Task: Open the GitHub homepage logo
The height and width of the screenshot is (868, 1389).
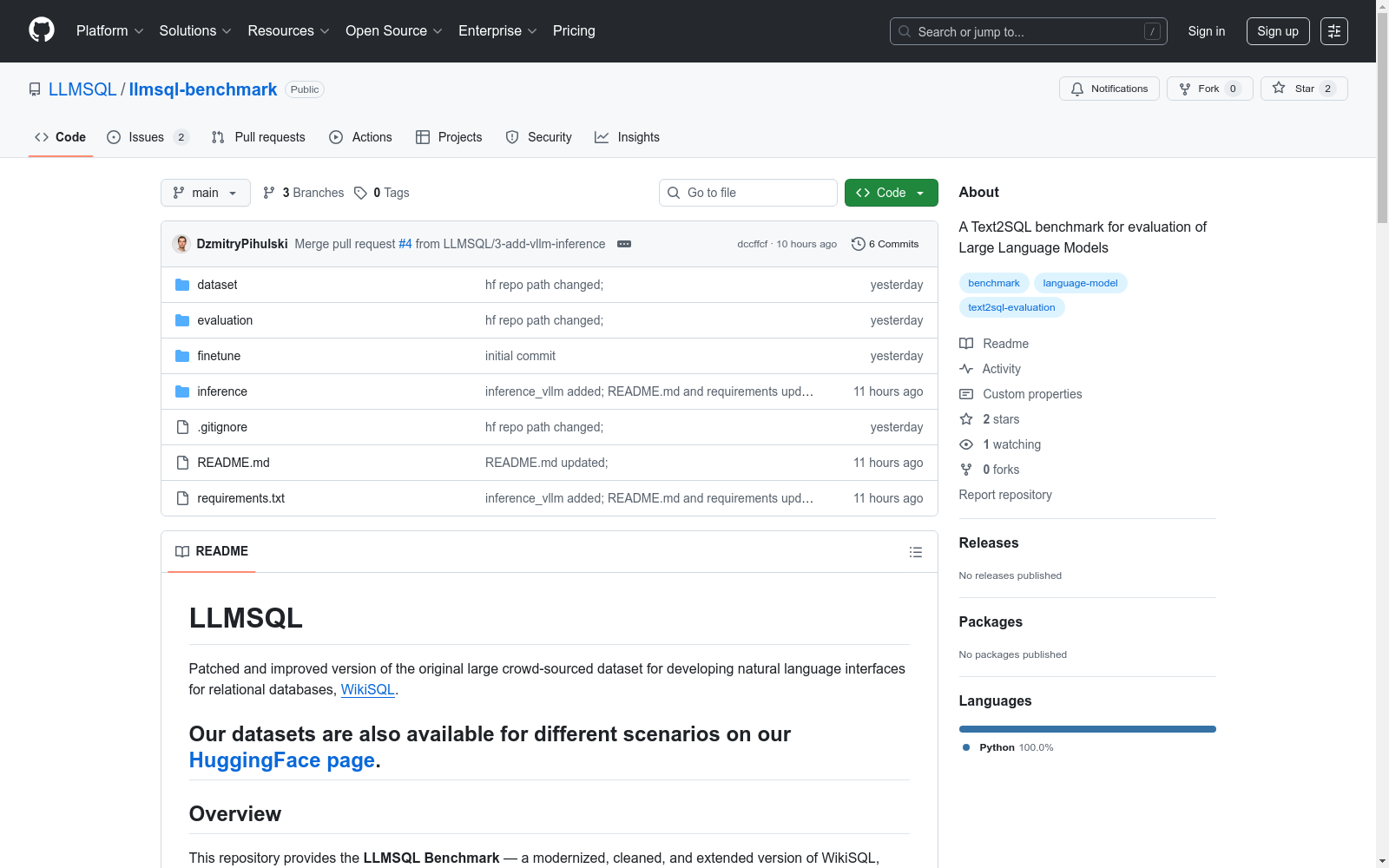Action: click(x=42, y=30)
